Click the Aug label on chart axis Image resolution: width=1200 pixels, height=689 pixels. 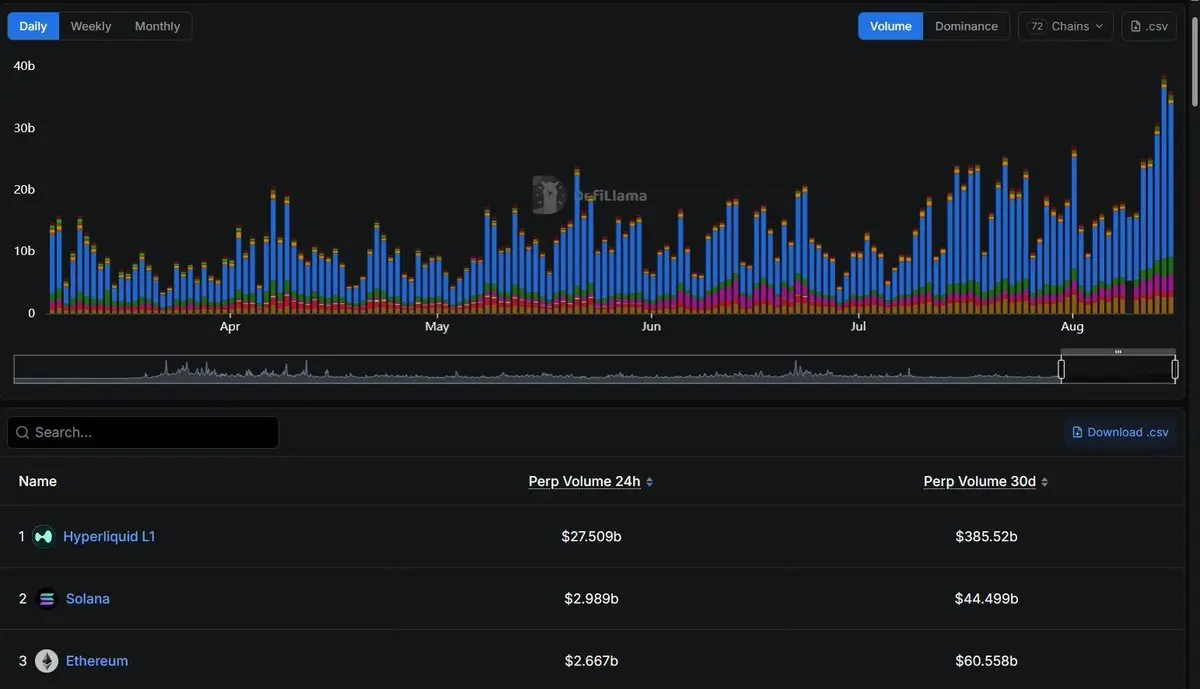click(x=1071, y=327)
